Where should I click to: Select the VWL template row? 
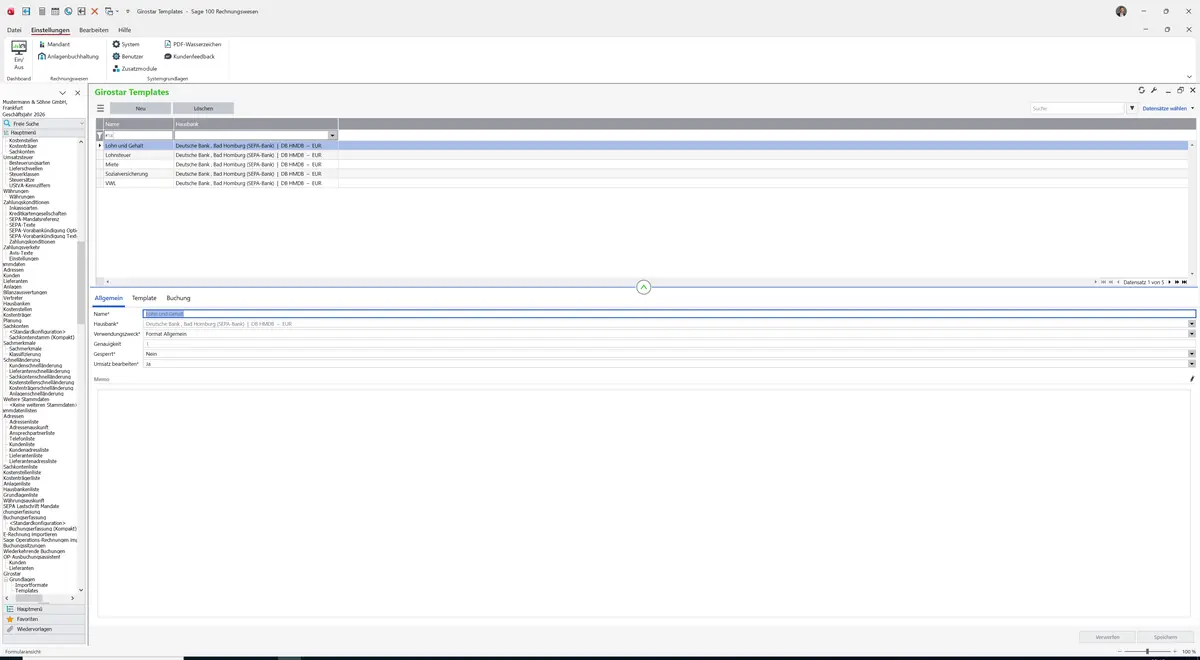pos(643,183)
